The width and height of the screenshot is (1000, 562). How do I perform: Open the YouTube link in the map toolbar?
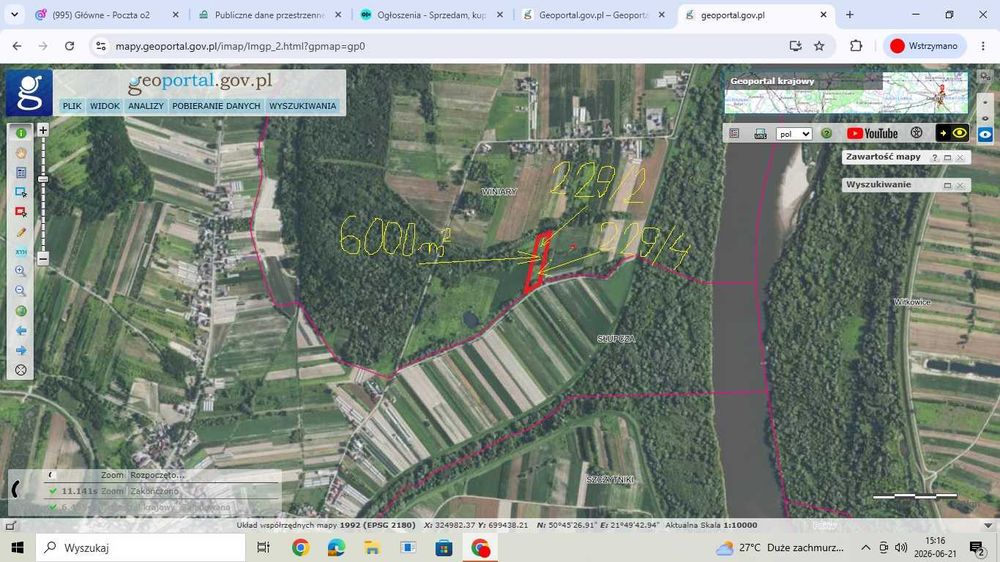coord(872,133)
